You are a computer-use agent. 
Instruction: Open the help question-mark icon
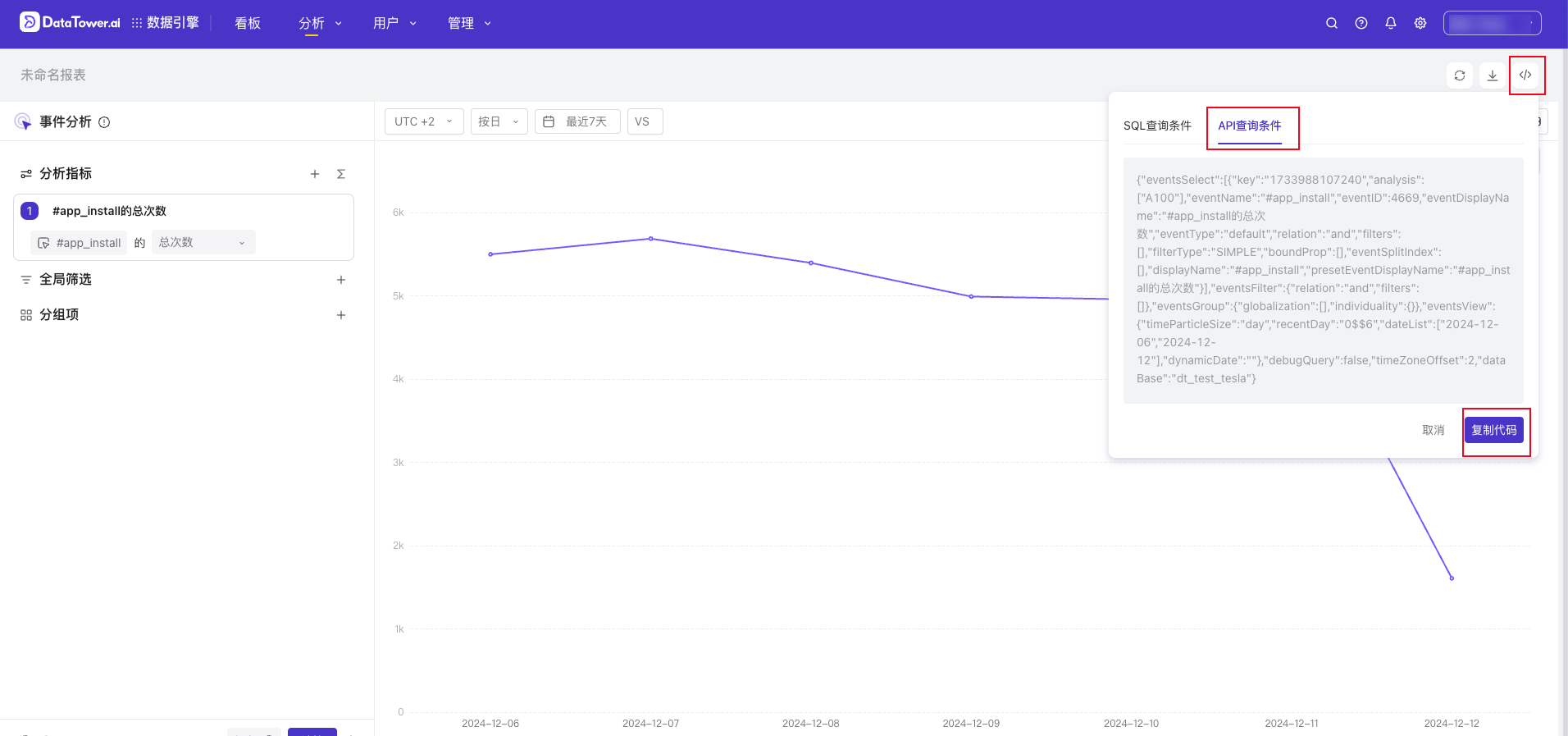click(1361, 23)
